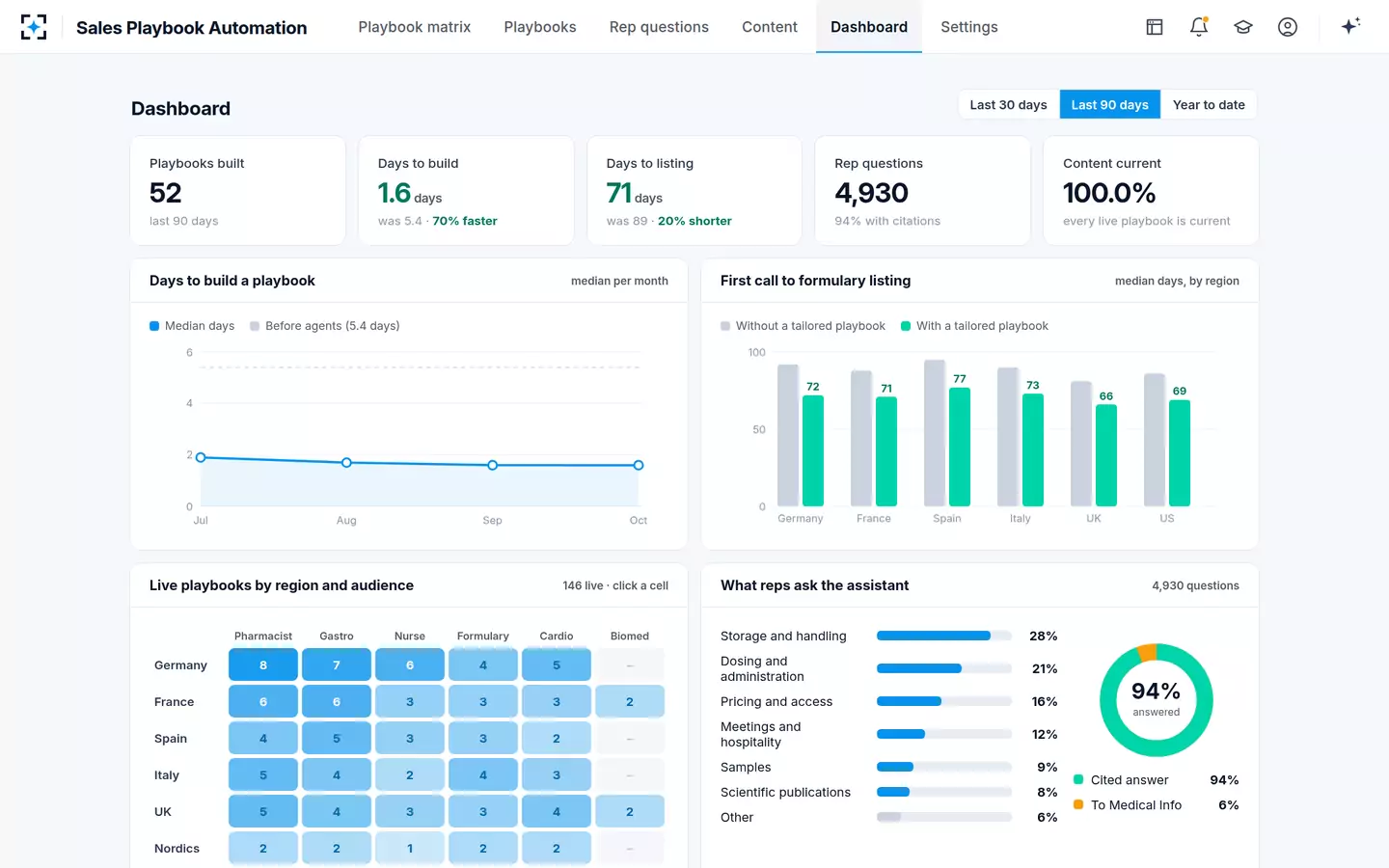Toggle With a tailored playbook legend

[974, 326]
